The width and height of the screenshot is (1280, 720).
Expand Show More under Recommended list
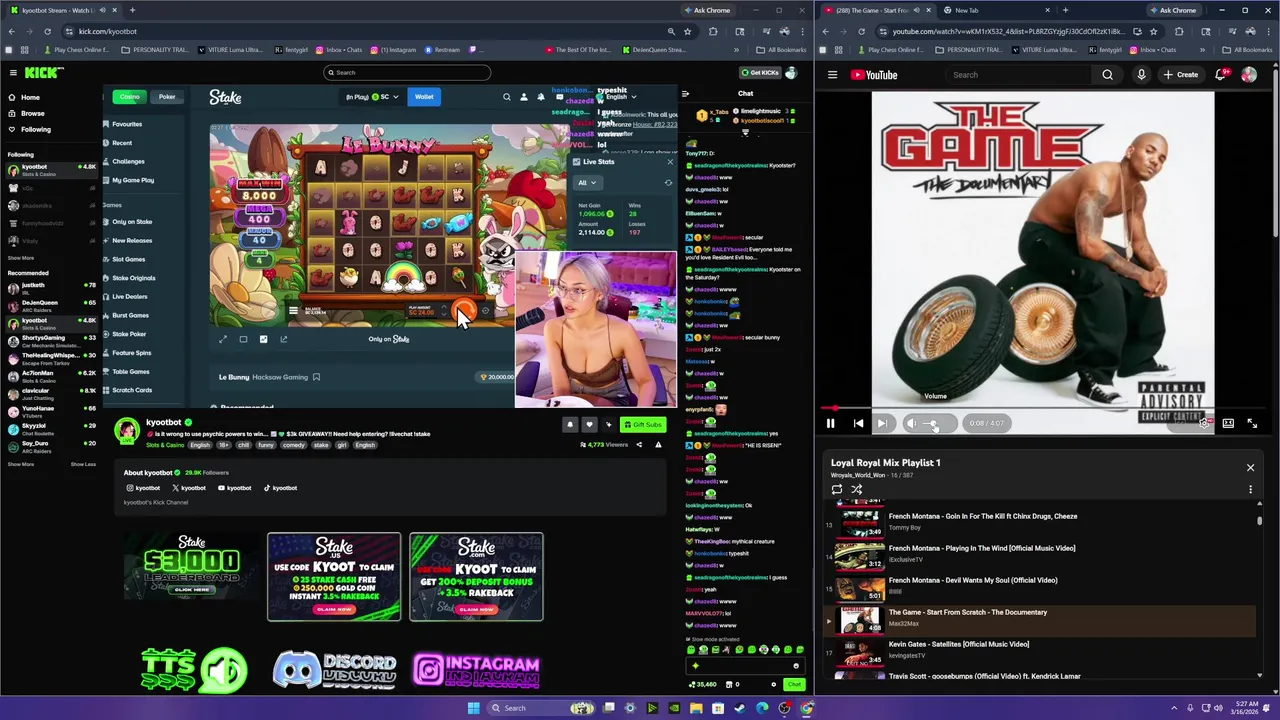20,464
